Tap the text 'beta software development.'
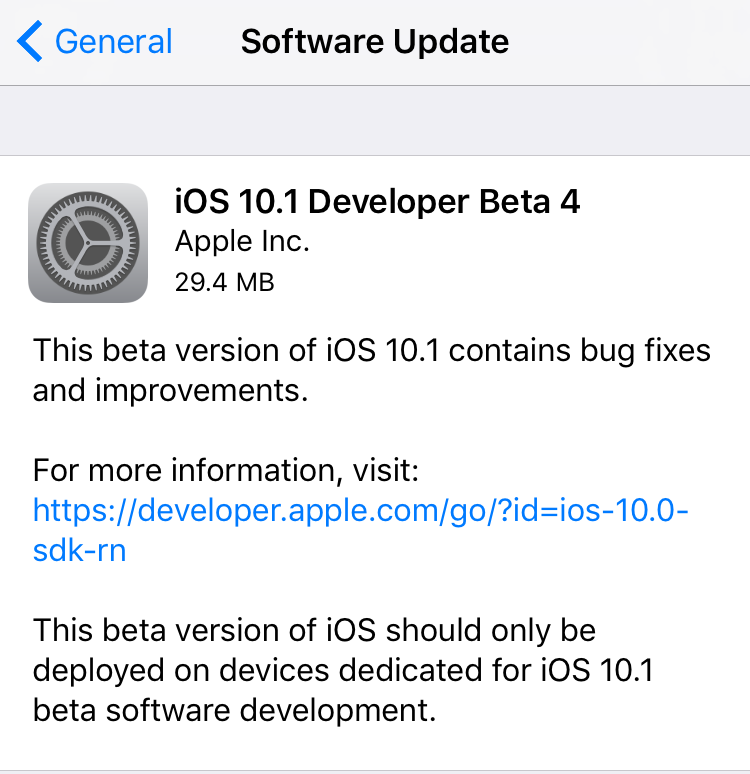The image size is (750, 774). tap(235, 711)
